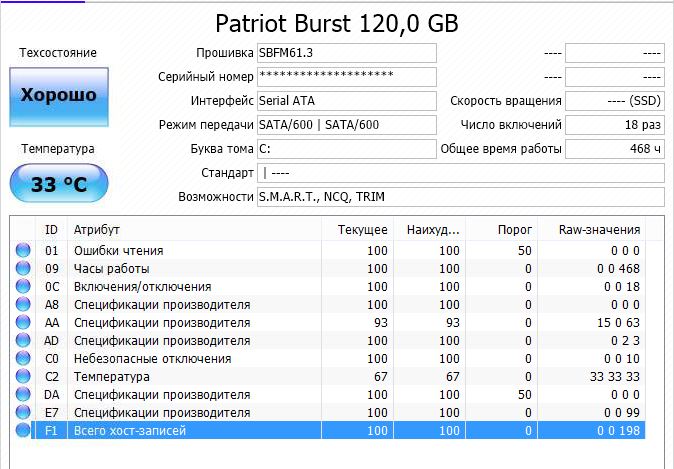Sort by the Атрибут column header

point(194,230)
